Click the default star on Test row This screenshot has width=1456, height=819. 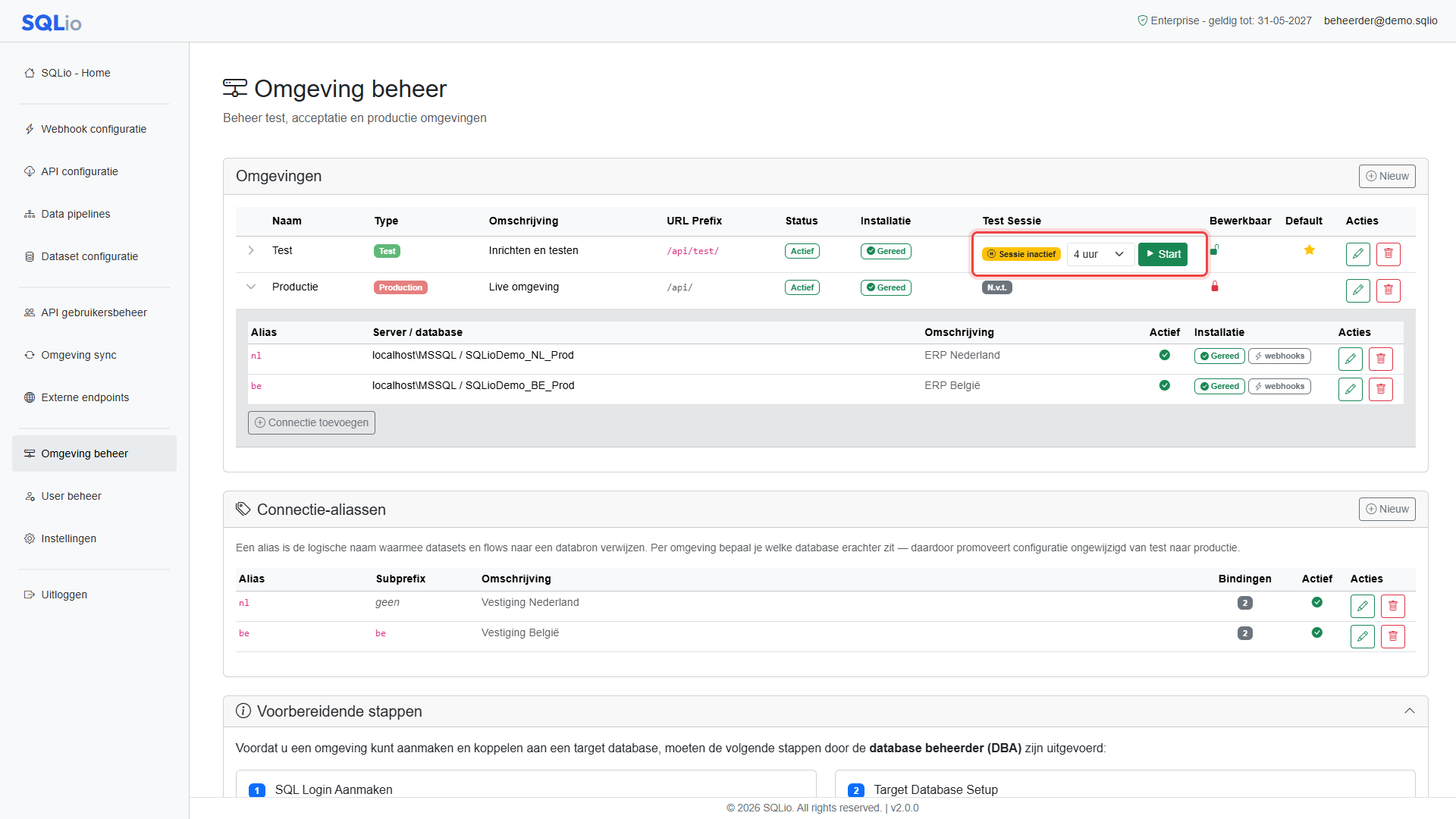pyautogui.click(x=1309, y=250)
